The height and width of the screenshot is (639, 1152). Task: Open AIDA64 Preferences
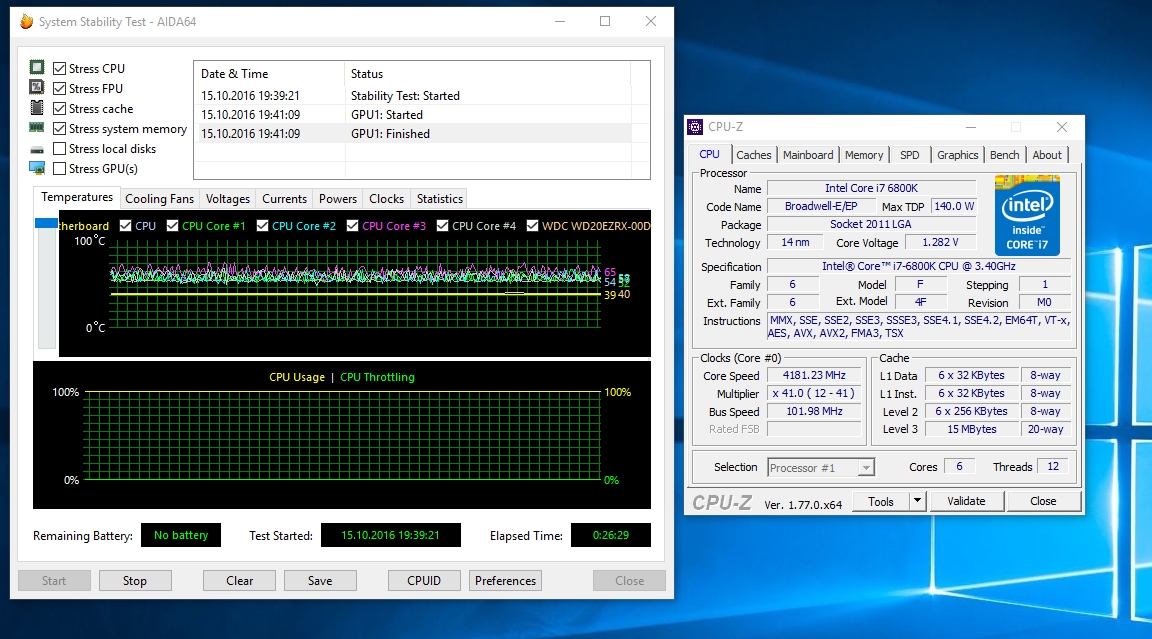tap(505, 580)
